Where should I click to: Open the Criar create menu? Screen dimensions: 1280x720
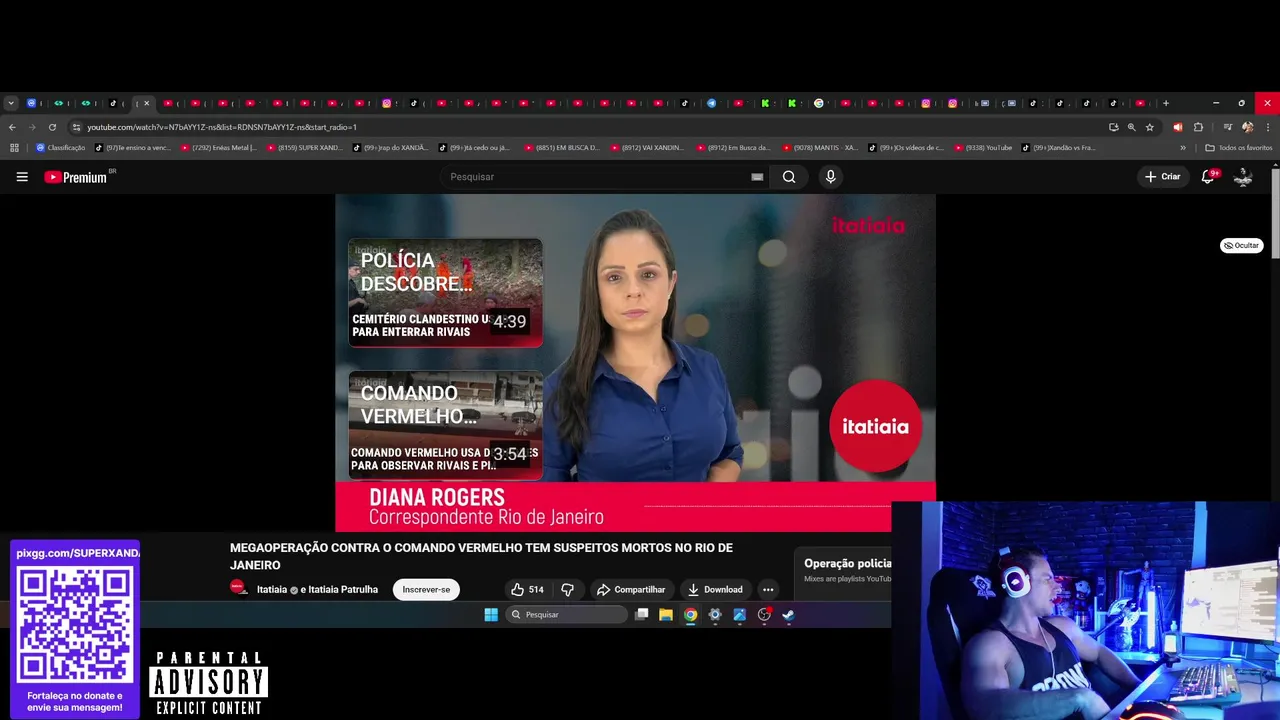(1163, 177)
